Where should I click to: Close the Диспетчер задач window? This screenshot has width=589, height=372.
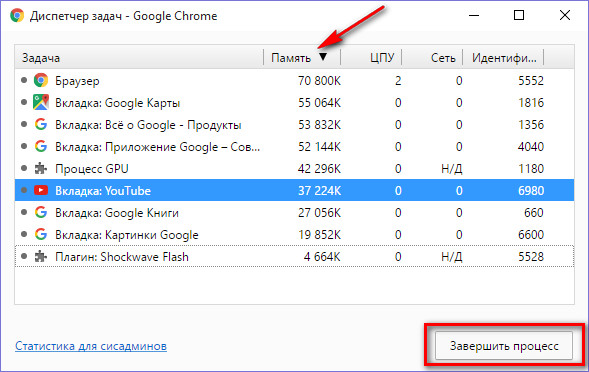click(x=565, y=15)
